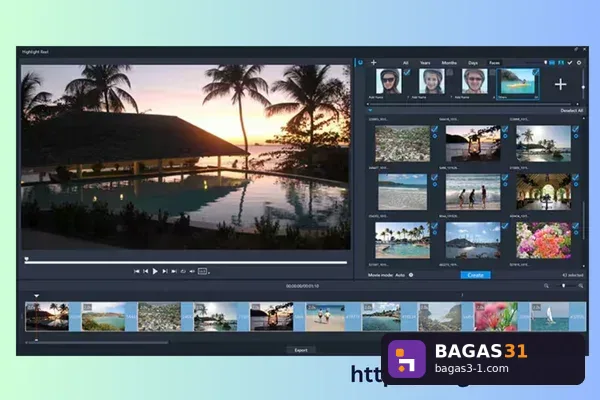Click media list scroll up arrow

point(584,118)
